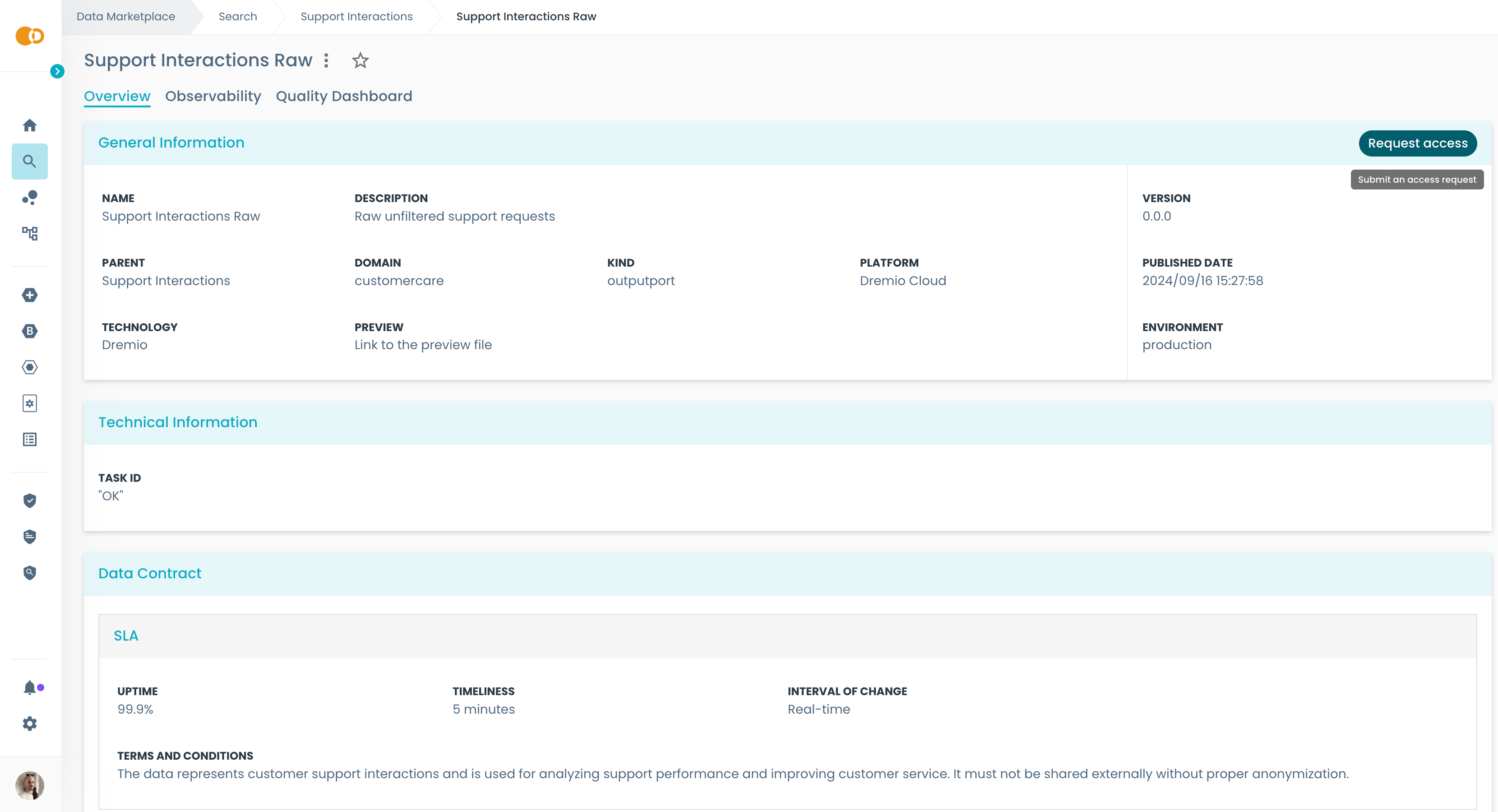Click the shield magnifier sidebar icon
This screenshot has width=1498, height=812.
[x=30, y=572]
